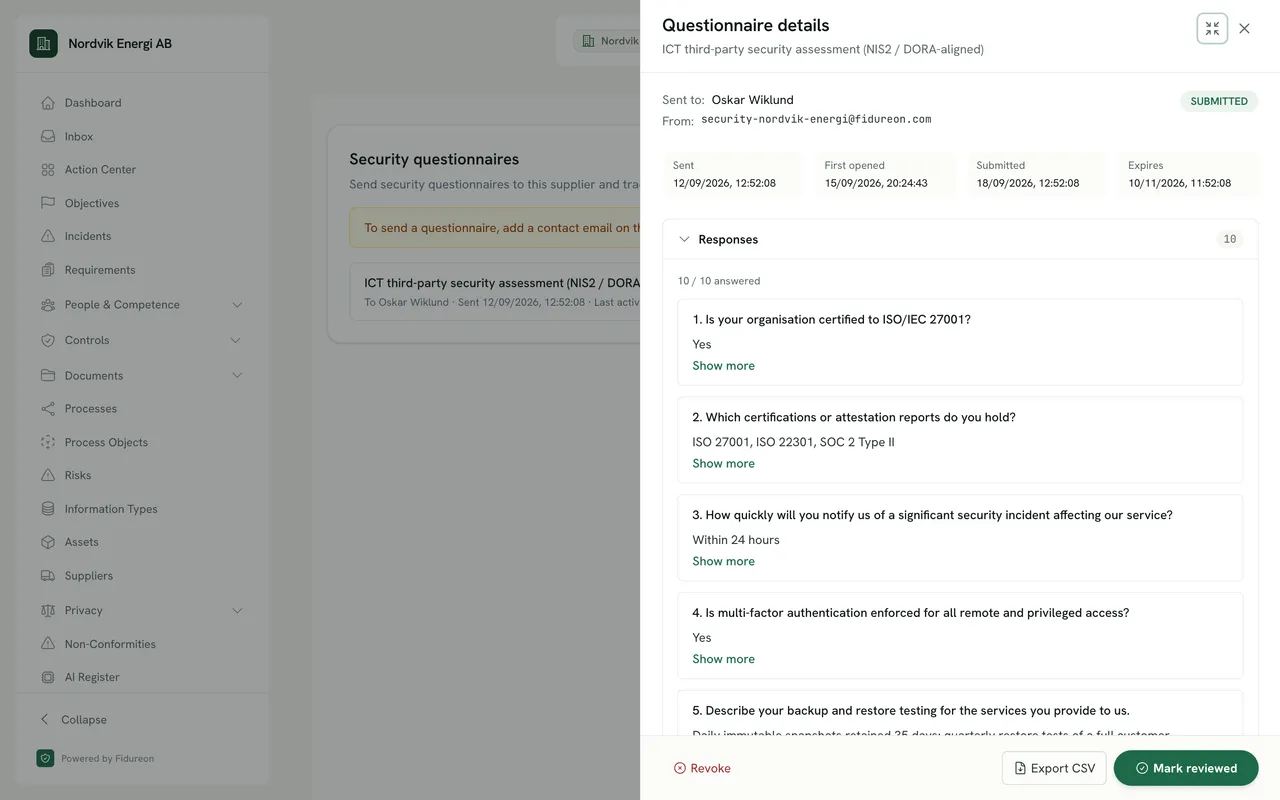Expand the Controls submenu chevron
This screenshot has width=1280, height=800.
pos(236,340)
